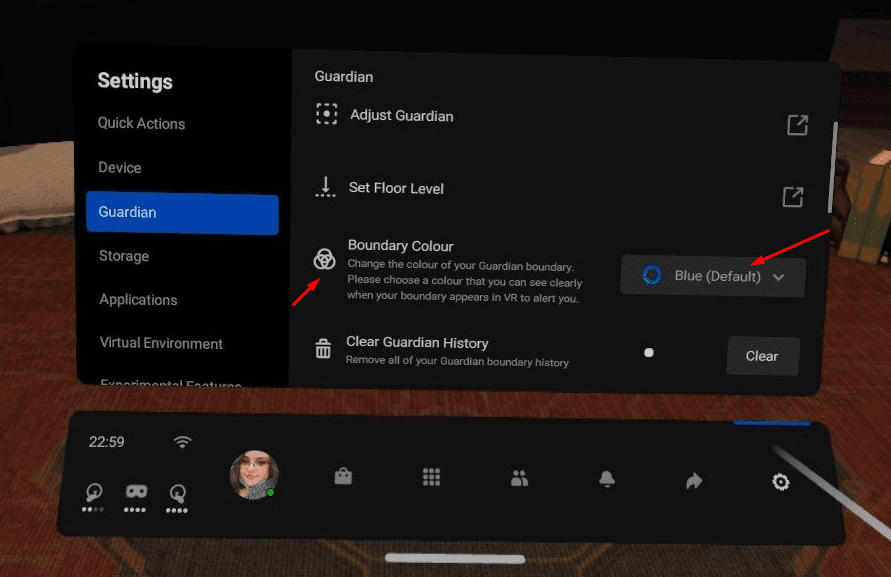Select Storage in the Settings sidebar
Image resolution: width=891 pixels, height=577 pixels.
tap(124, 256)
